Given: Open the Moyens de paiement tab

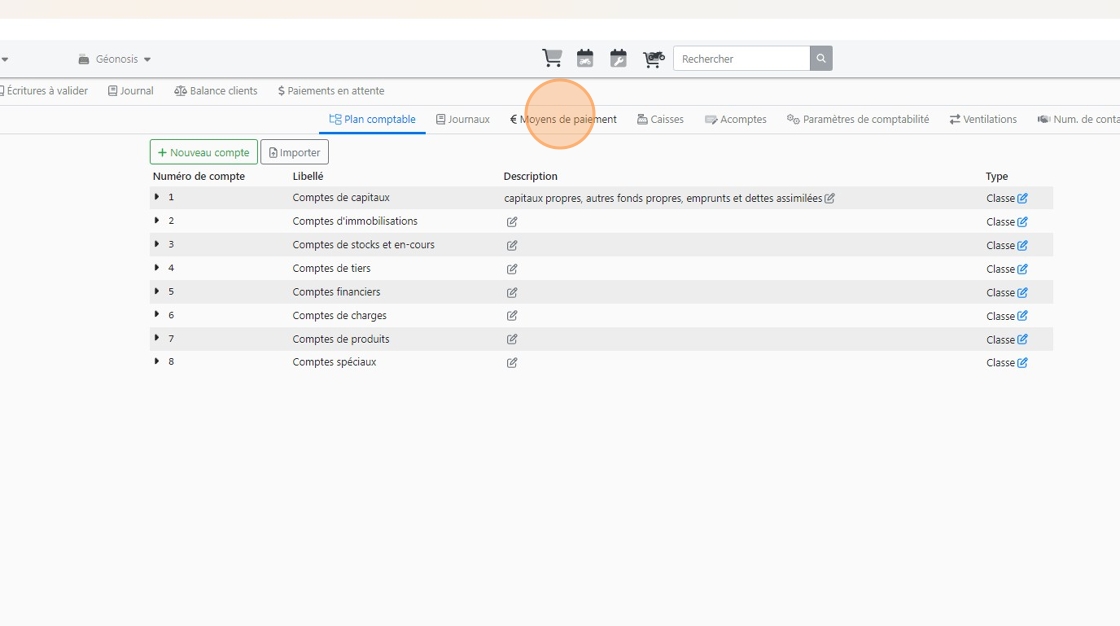Looking at the screenshot, I should 564,119.
